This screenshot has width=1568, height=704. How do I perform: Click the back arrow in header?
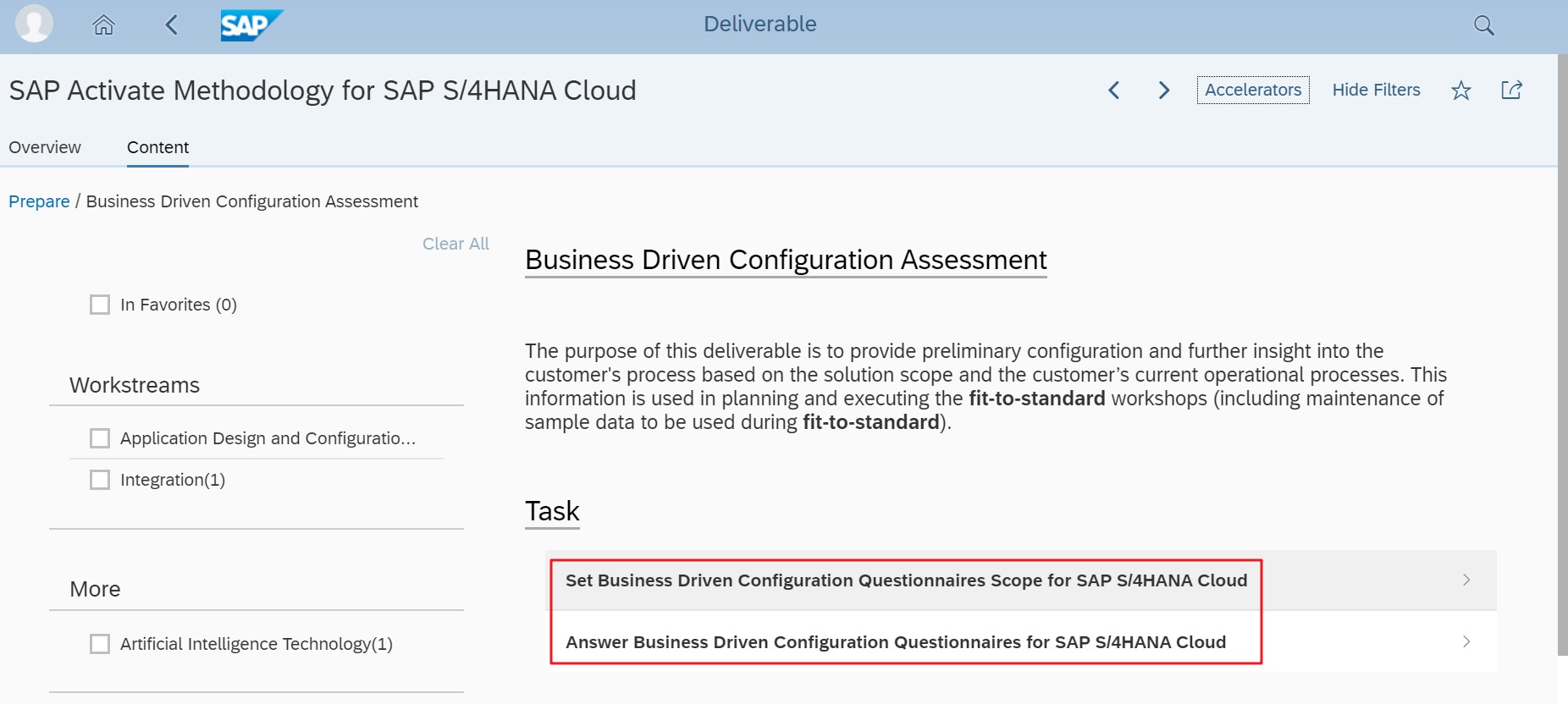[172, 25]
